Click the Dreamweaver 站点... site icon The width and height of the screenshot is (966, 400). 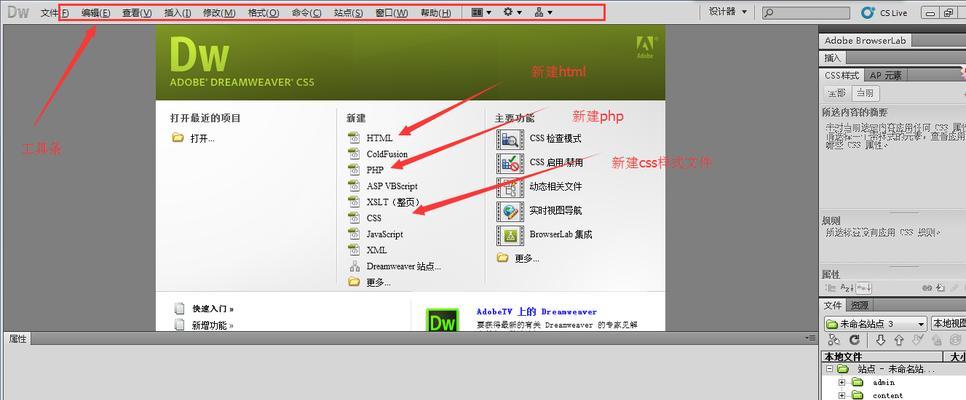point(354,266)
